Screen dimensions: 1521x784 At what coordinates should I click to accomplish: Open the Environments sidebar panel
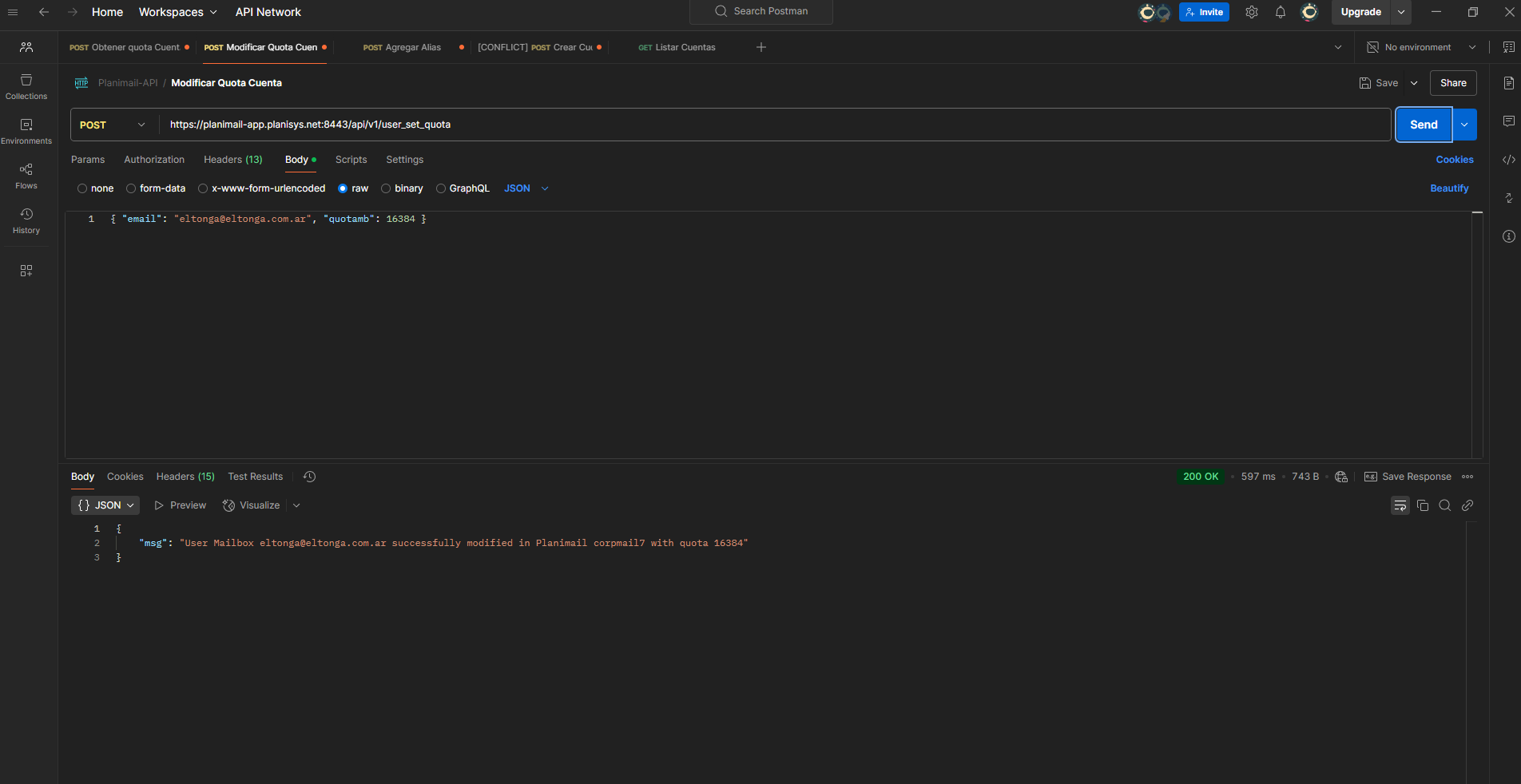click(26, 132)
